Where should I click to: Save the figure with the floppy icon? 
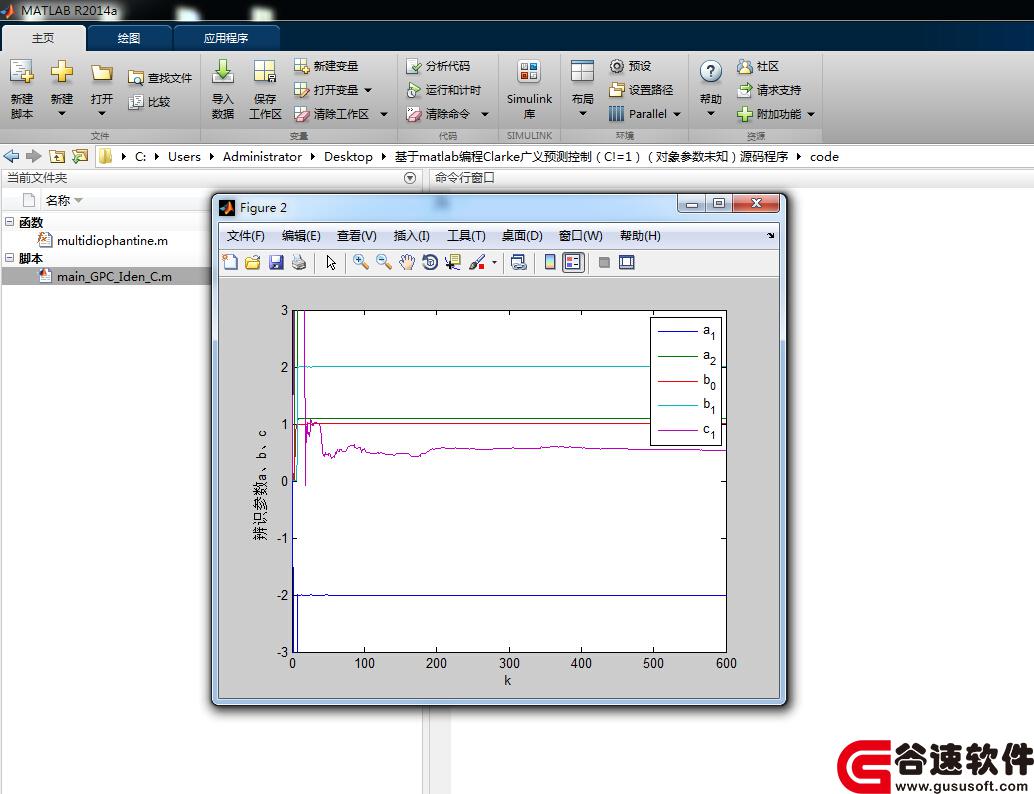coord(276,262)
